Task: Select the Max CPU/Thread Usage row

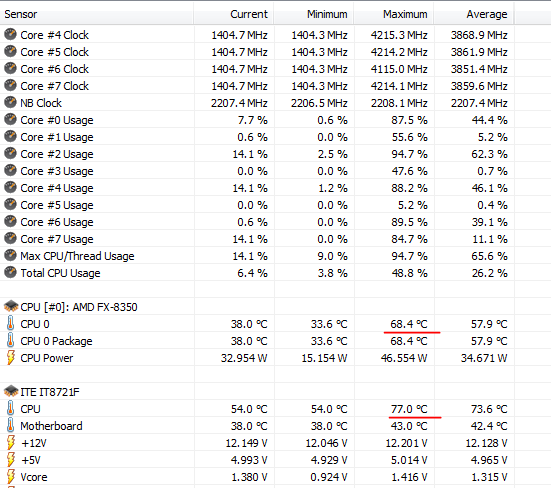Action: pyautogui.click(x=257, y=256)
